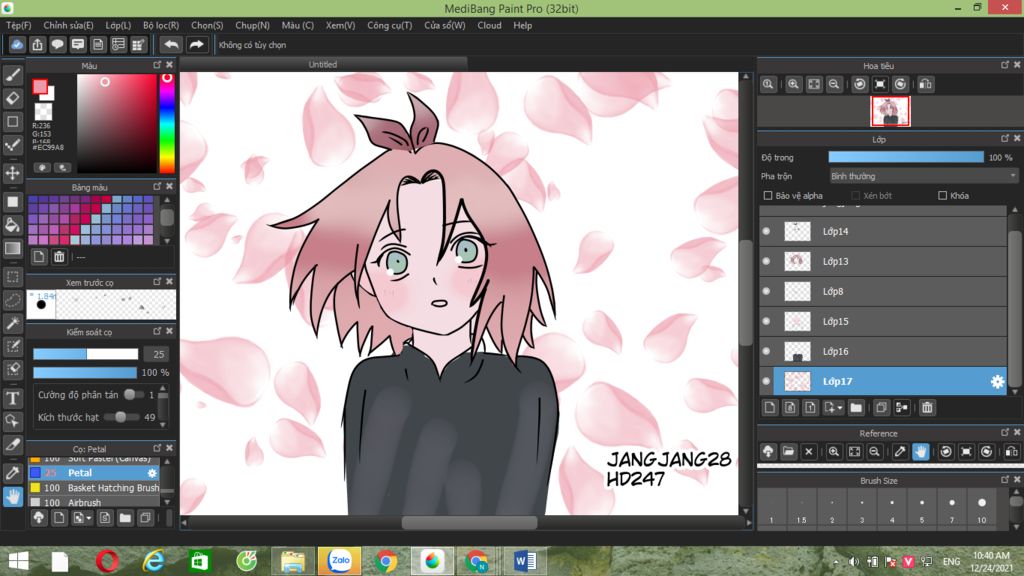Select layer Lớp13 in the layer list
1024x576 pixels.
(883, 261)
